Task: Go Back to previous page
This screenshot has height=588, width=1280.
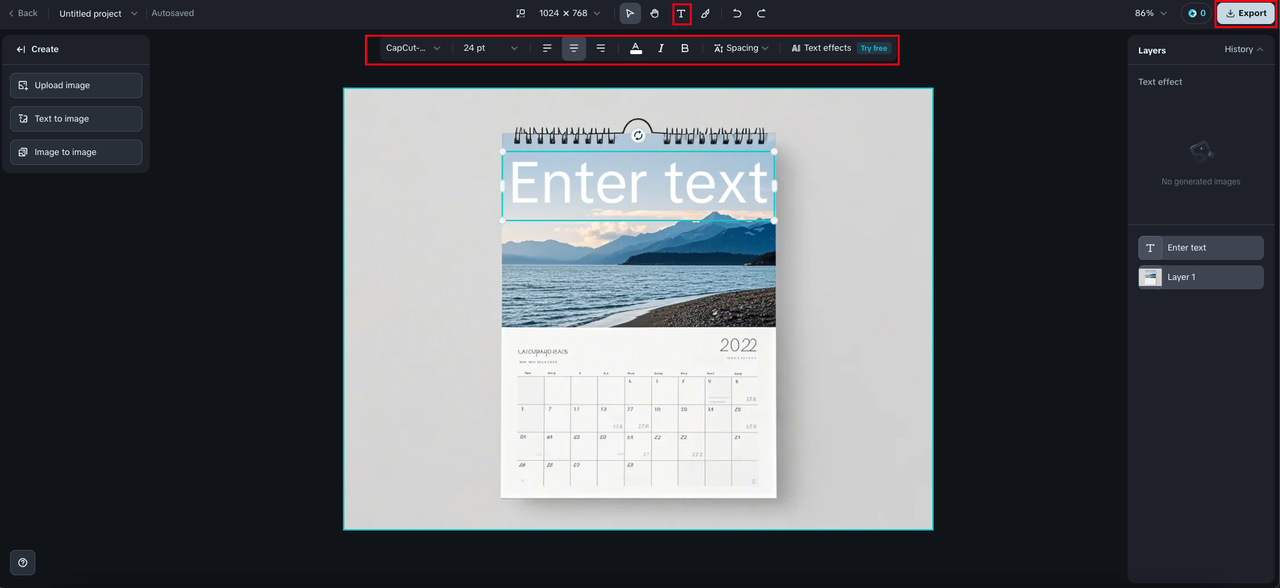Action: pos(23,14)
